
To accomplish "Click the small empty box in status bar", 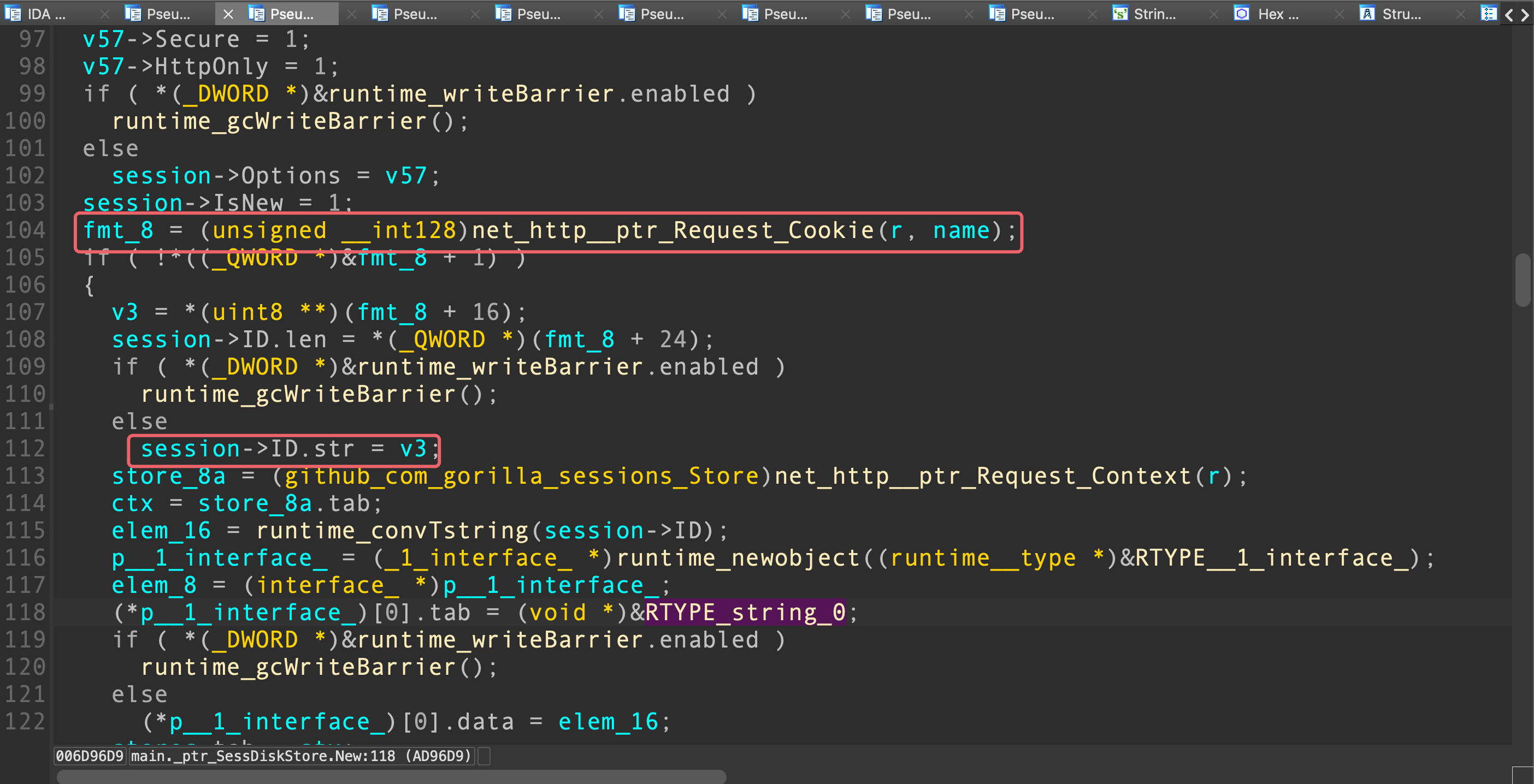I will 485,756.
